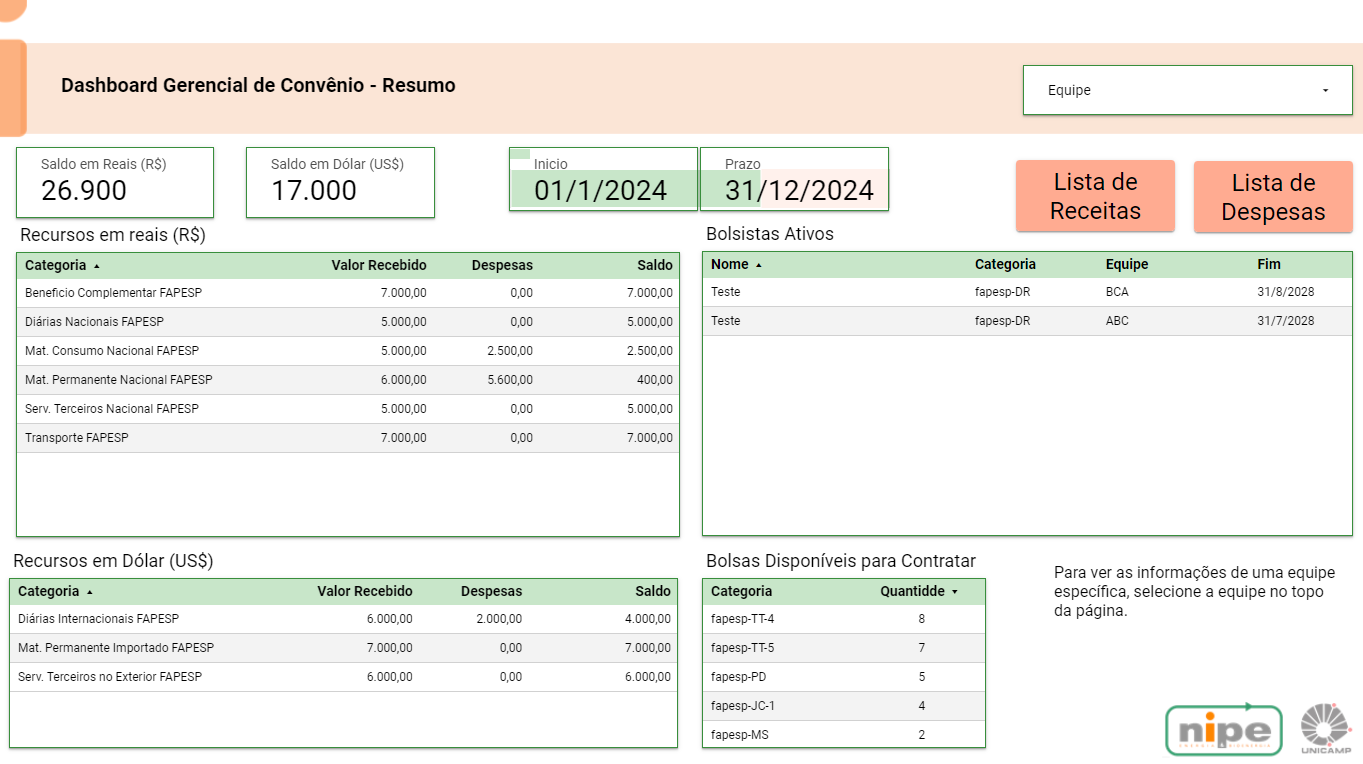This screenshot has width=1363, height=764.
Task: Click Saldo header in dólar table
Action: click(x=652, y=591)
